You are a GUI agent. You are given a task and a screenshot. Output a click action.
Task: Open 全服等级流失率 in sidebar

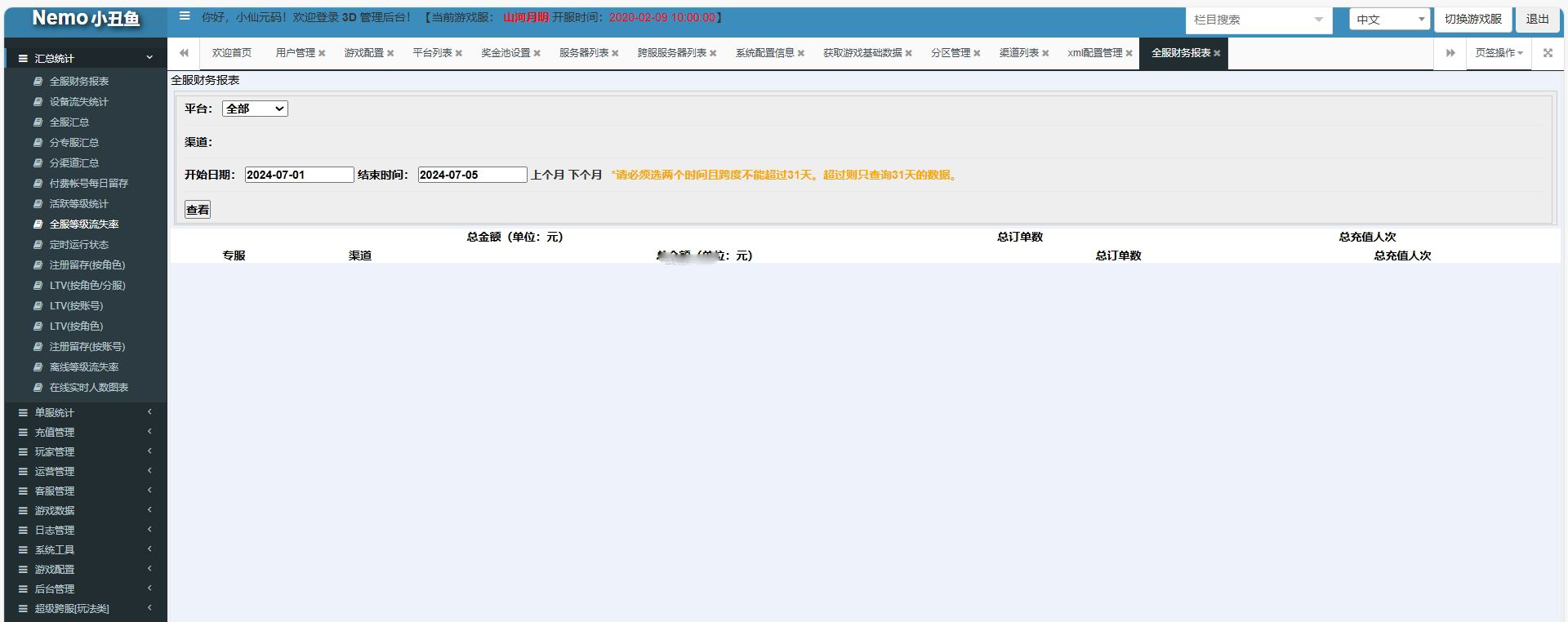pyautogui.click(x=84, y=224)
